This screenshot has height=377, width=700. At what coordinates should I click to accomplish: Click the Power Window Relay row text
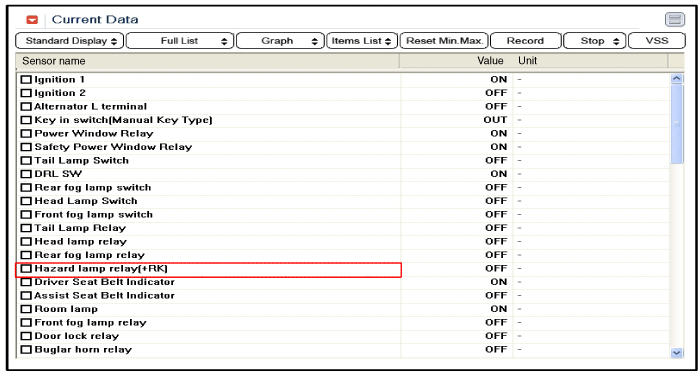pos(94,134)
